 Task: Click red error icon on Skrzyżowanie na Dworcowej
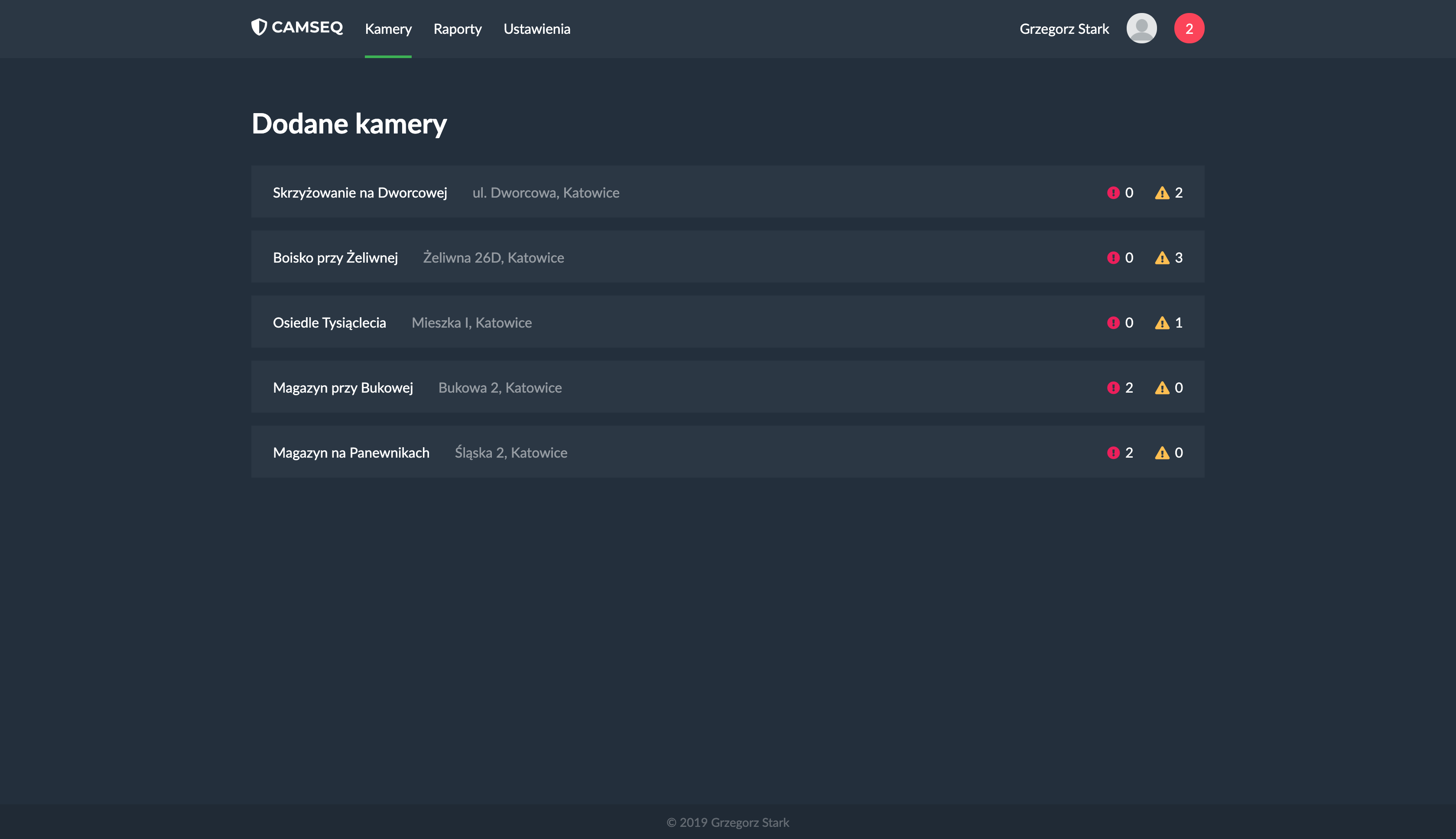pos(1113,192)
